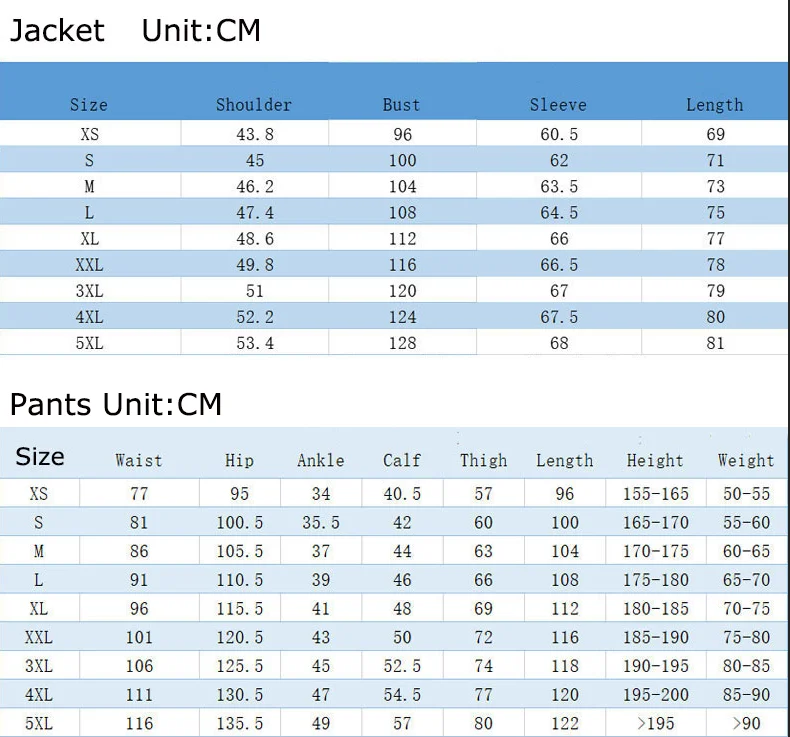Screen dimensions: 790x737
Task: Click the Ankle column header
Action: pos(321,460)
